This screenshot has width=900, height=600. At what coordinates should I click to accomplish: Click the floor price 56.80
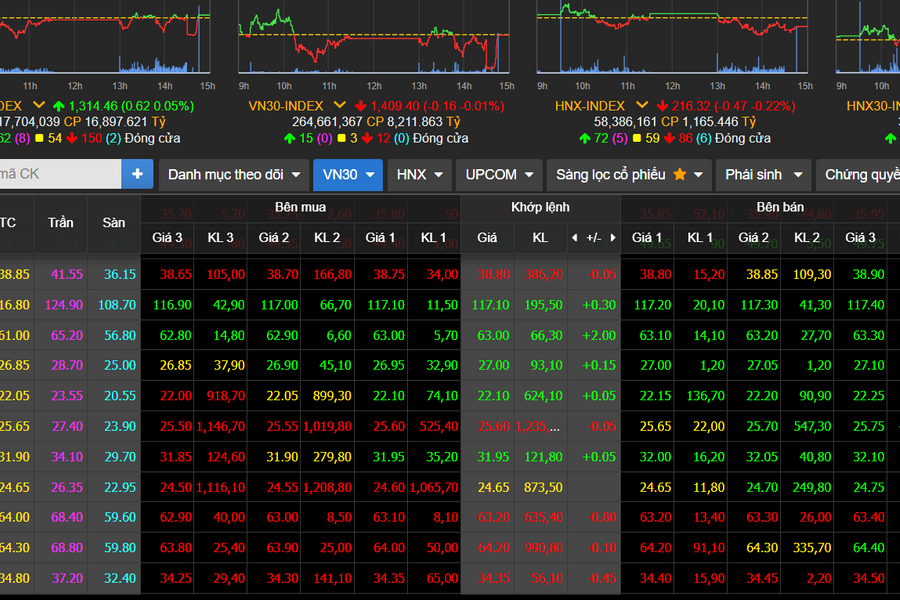120,335
